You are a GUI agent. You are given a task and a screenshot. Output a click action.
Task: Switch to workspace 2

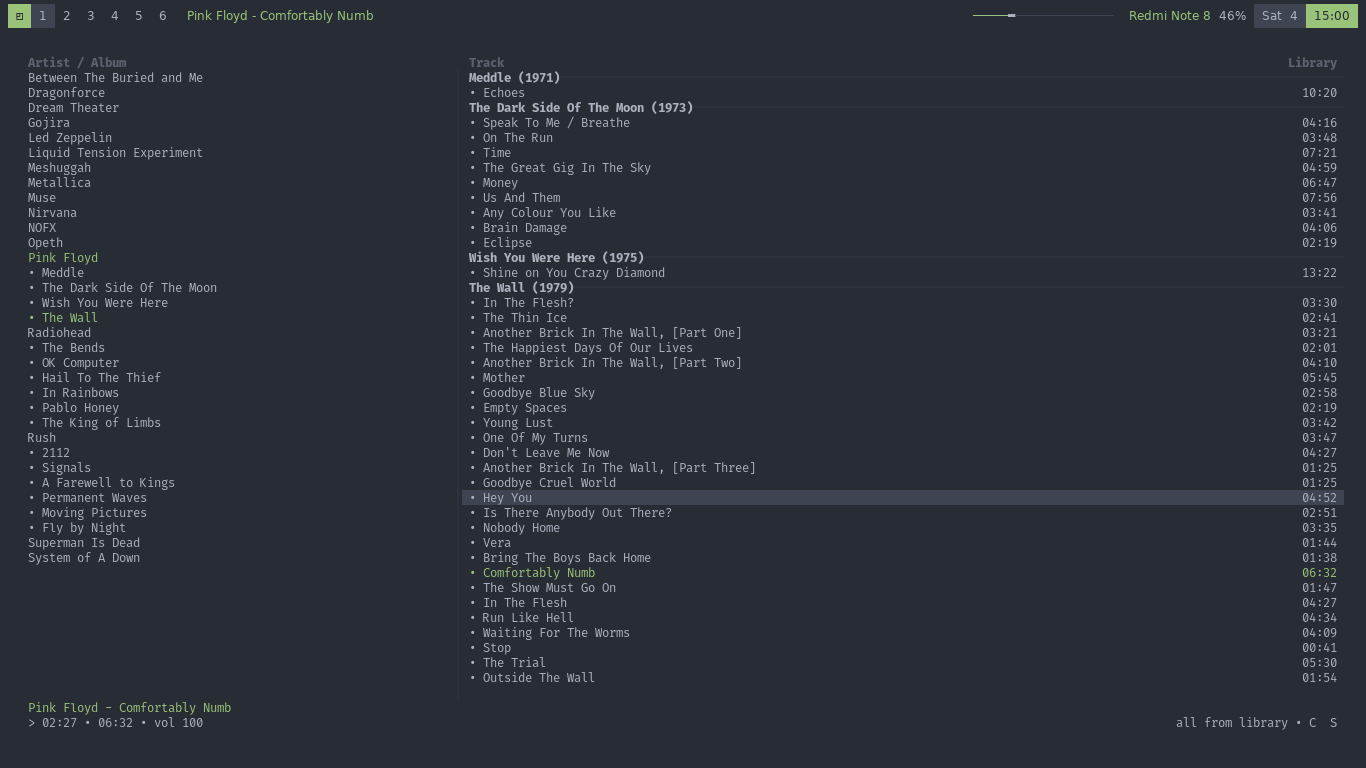pos(66,15)
